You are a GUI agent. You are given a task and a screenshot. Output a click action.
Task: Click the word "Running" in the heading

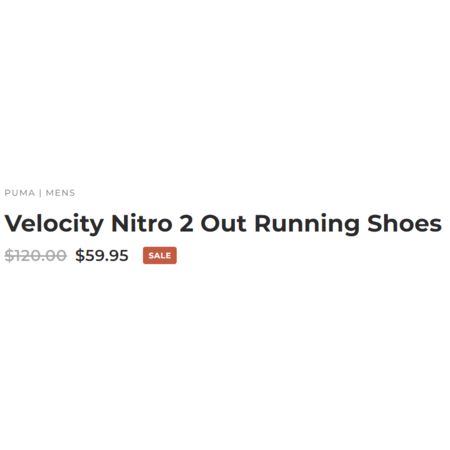click(x=307, y=224)
